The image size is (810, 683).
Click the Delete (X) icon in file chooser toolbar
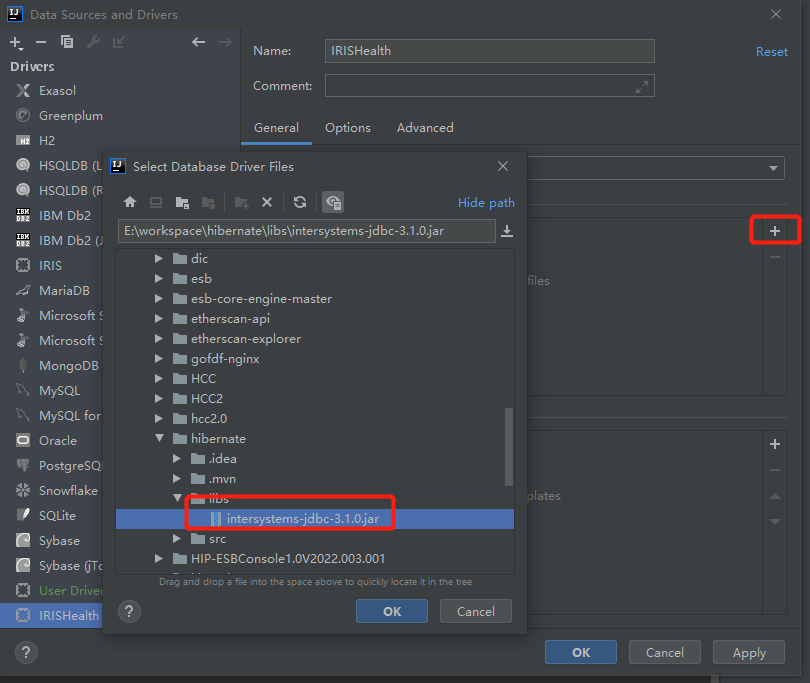pyautogui.click(x=267, y=202)
